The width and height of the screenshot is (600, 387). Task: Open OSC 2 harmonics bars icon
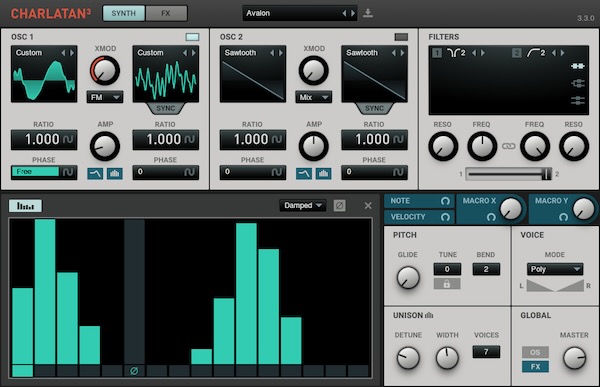pyautogui.click(x=323, y=174)
